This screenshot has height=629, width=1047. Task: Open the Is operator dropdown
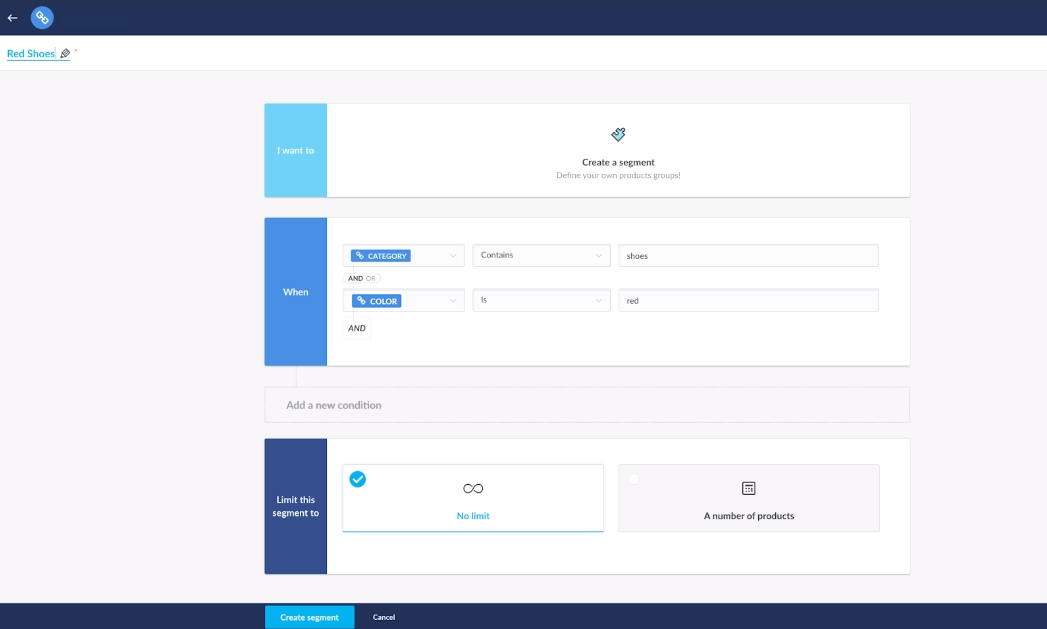[x=542, y=300]
